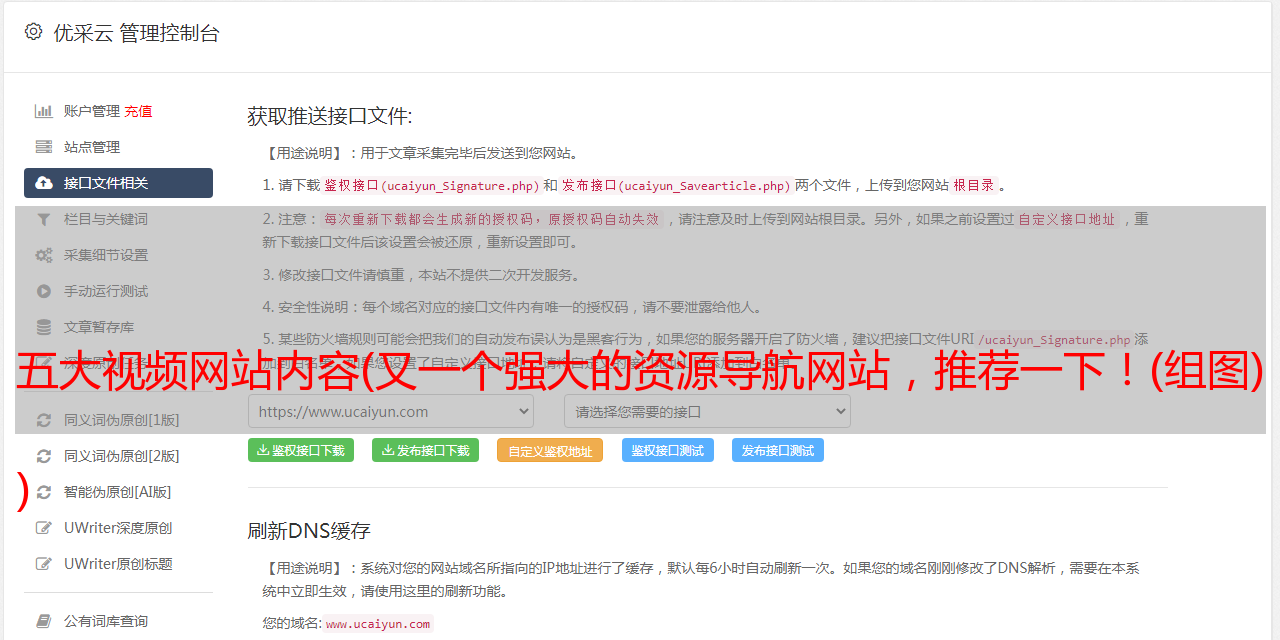Click the highlighted 自定义接口地址 text
The height and width of the screenshot is (640, 1280).
(x=1066, y=219)
